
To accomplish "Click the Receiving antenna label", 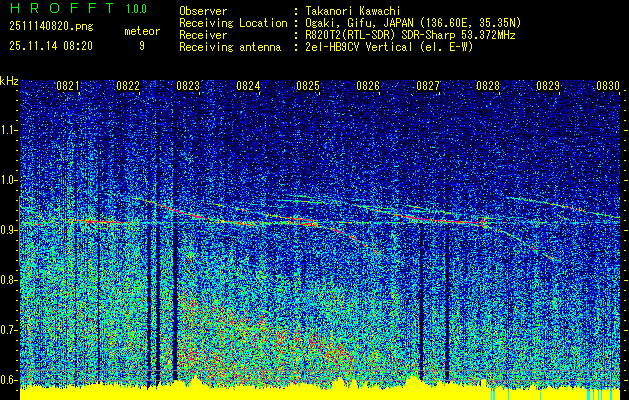I will [230, 47].
